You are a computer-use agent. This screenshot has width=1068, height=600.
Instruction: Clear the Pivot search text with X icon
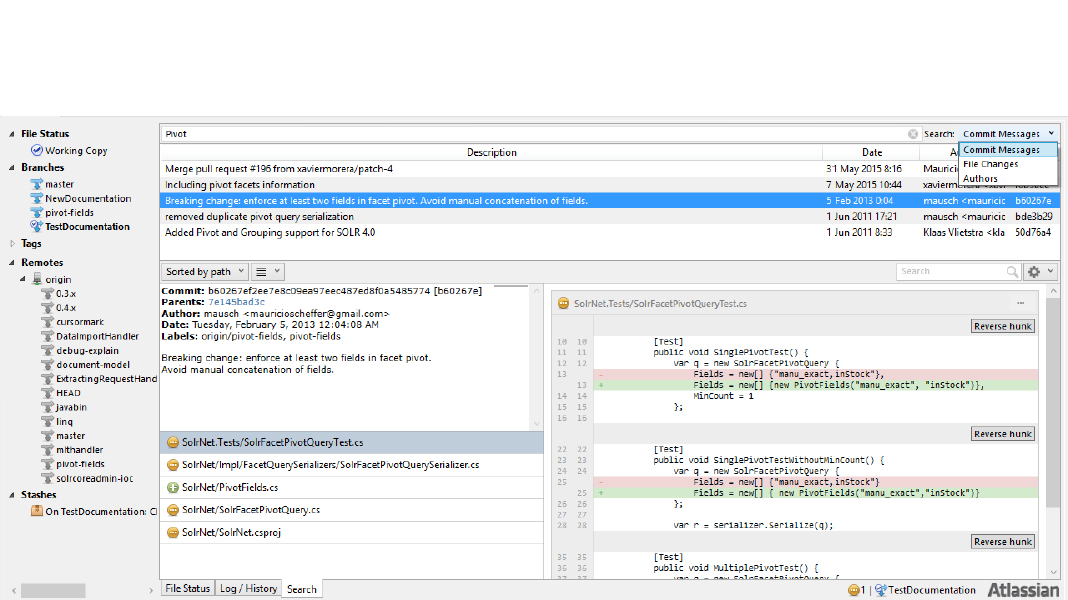click(x=913, y=134)
